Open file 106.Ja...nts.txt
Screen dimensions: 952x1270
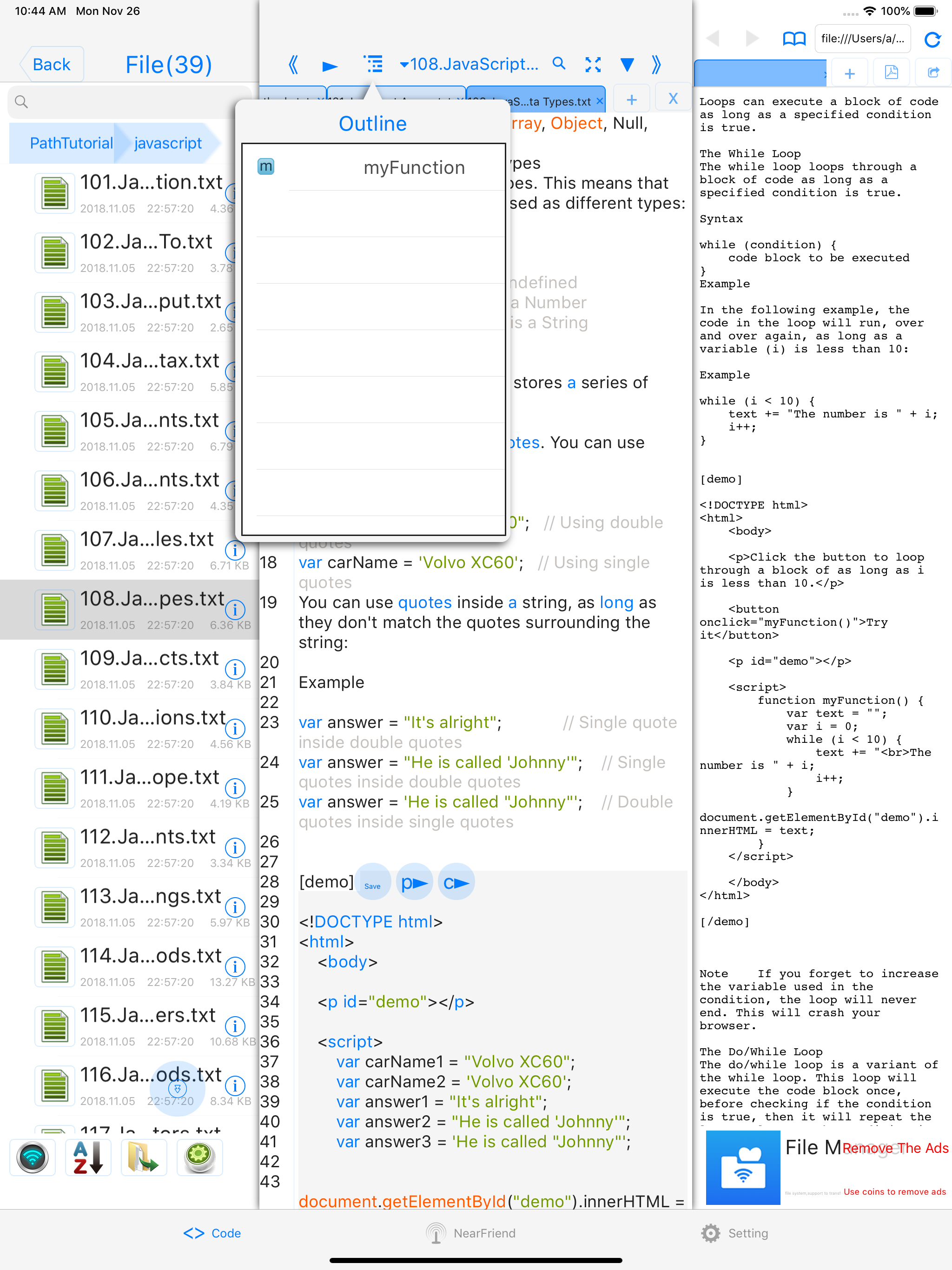(130, 491)
